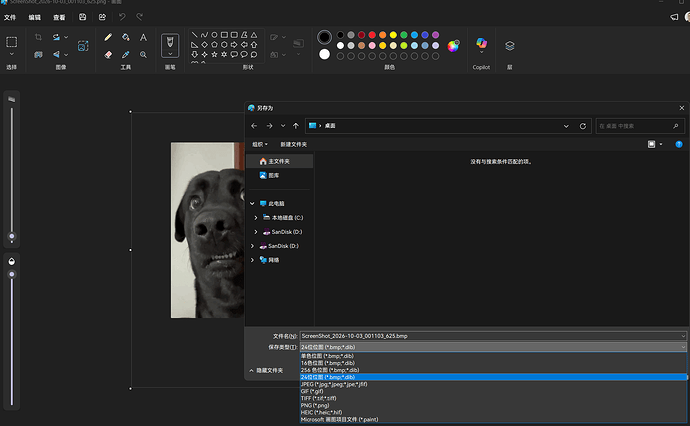Open the brushes dropdown chevron

[x=170, y=54]
